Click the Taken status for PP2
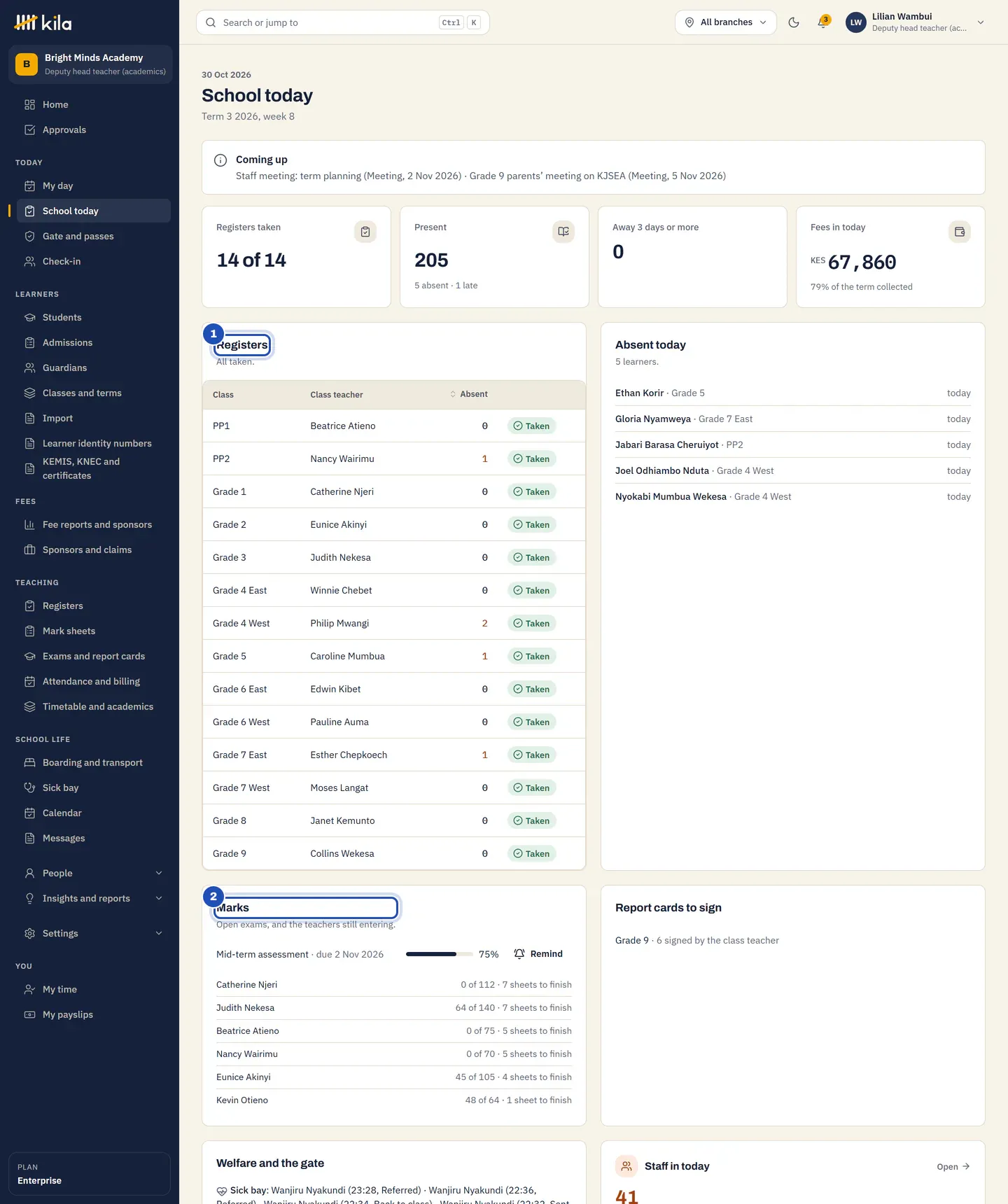 pos(531,459)
